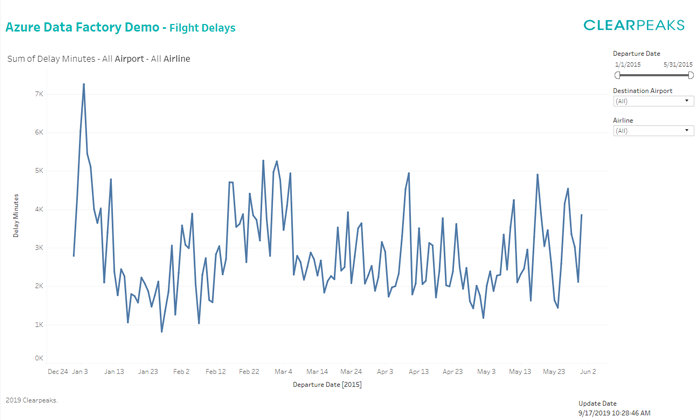Click the 4K y-axis tick label
This screenshot has height=420, width=700.
[39, 209]
